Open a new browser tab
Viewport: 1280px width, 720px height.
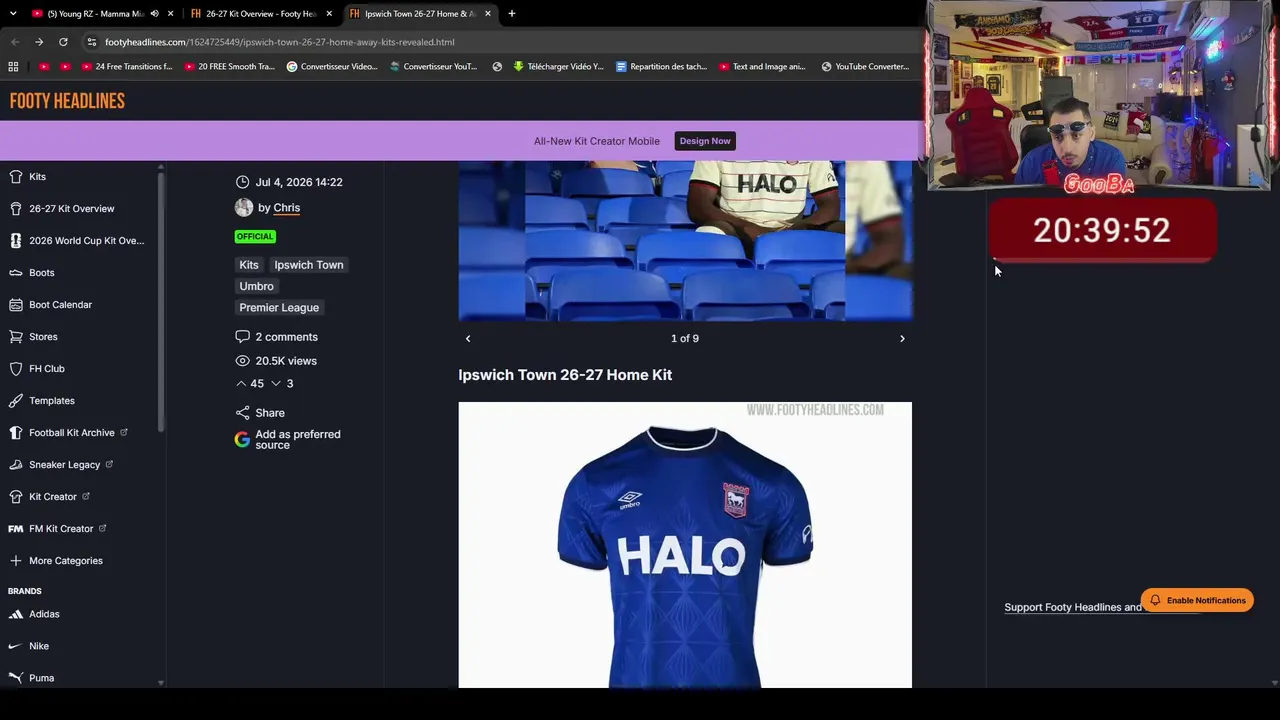(511, 14)
